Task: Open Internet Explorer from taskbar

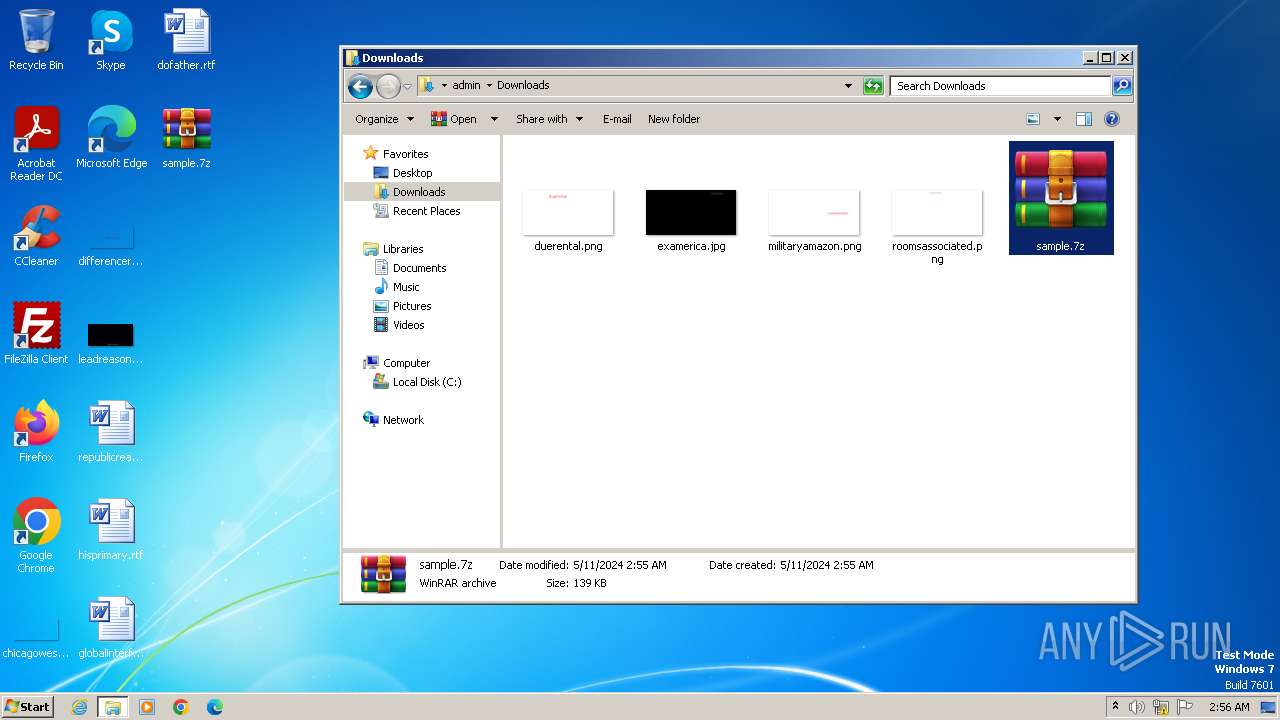Action: tap(79, 707)
